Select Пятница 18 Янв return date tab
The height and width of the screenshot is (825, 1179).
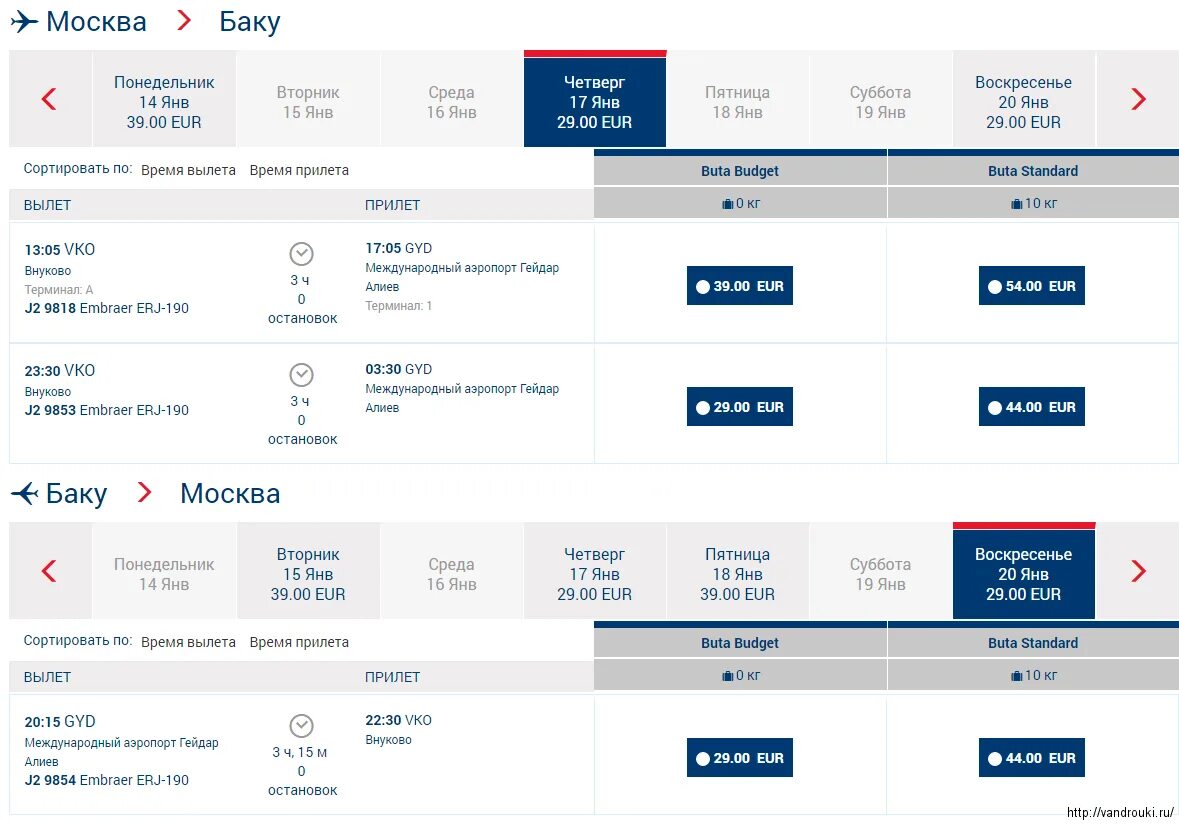738,574
